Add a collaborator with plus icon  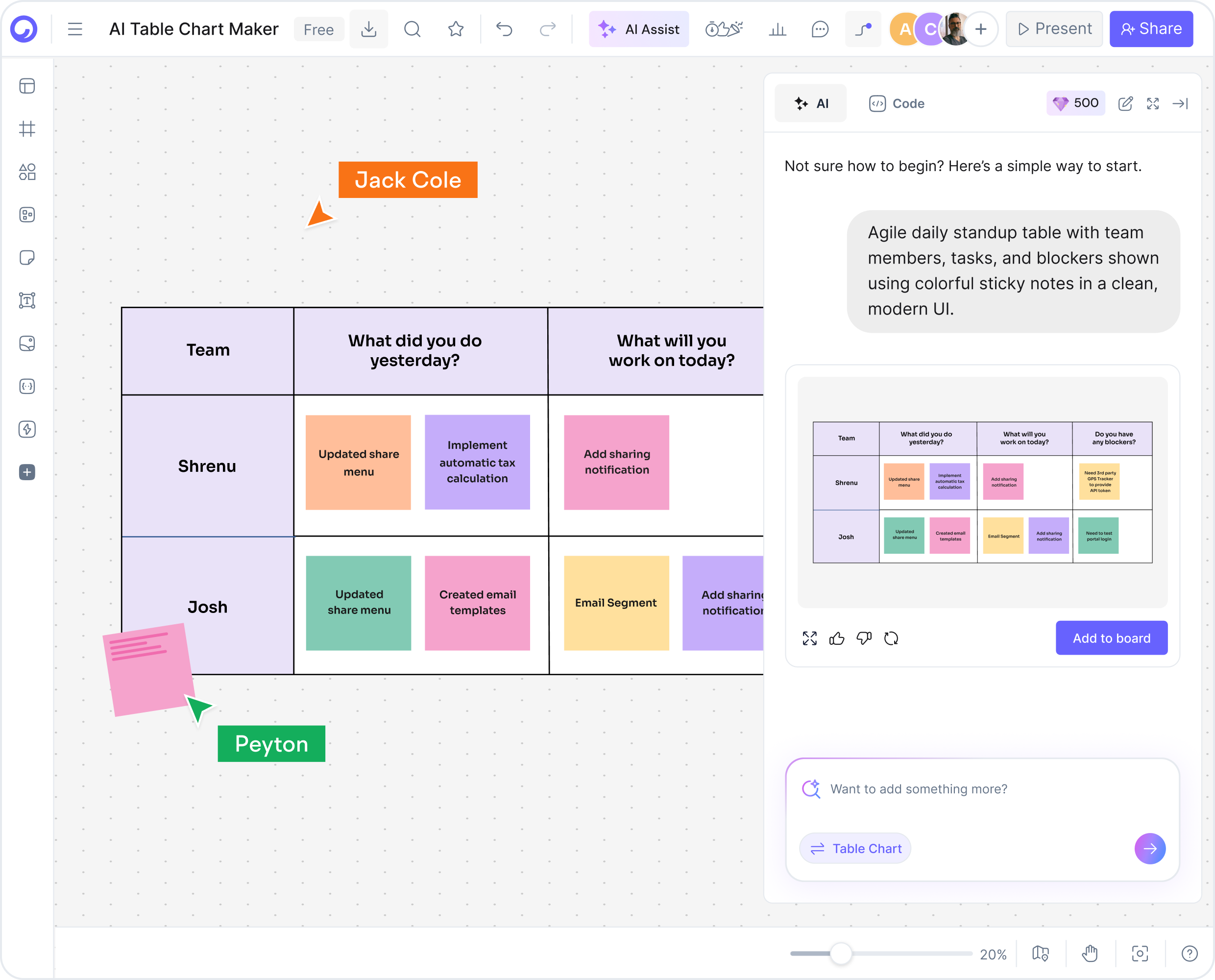[981, 29]
